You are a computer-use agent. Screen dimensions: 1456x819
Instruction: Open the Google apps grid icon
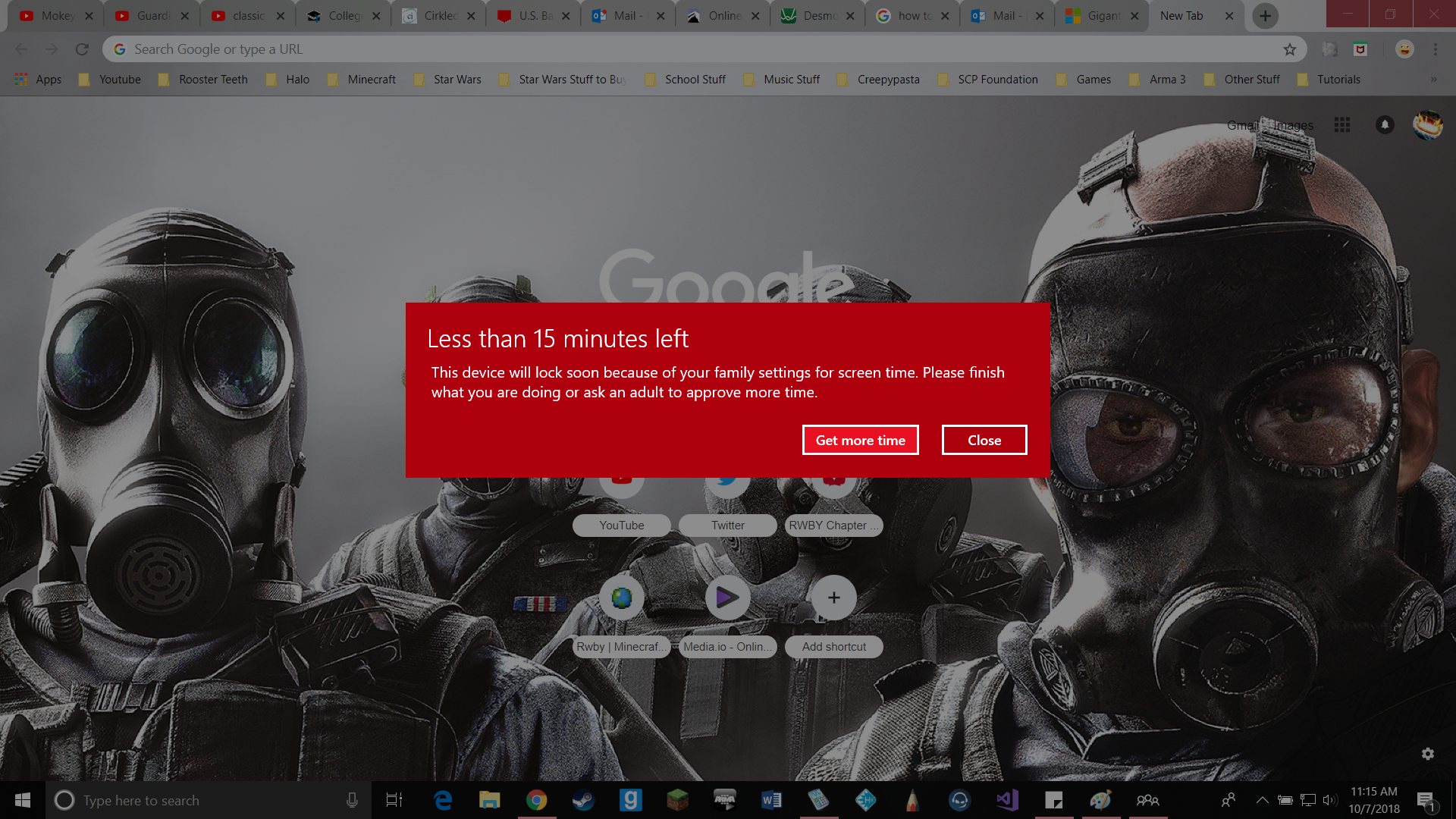pos(1342,125)
